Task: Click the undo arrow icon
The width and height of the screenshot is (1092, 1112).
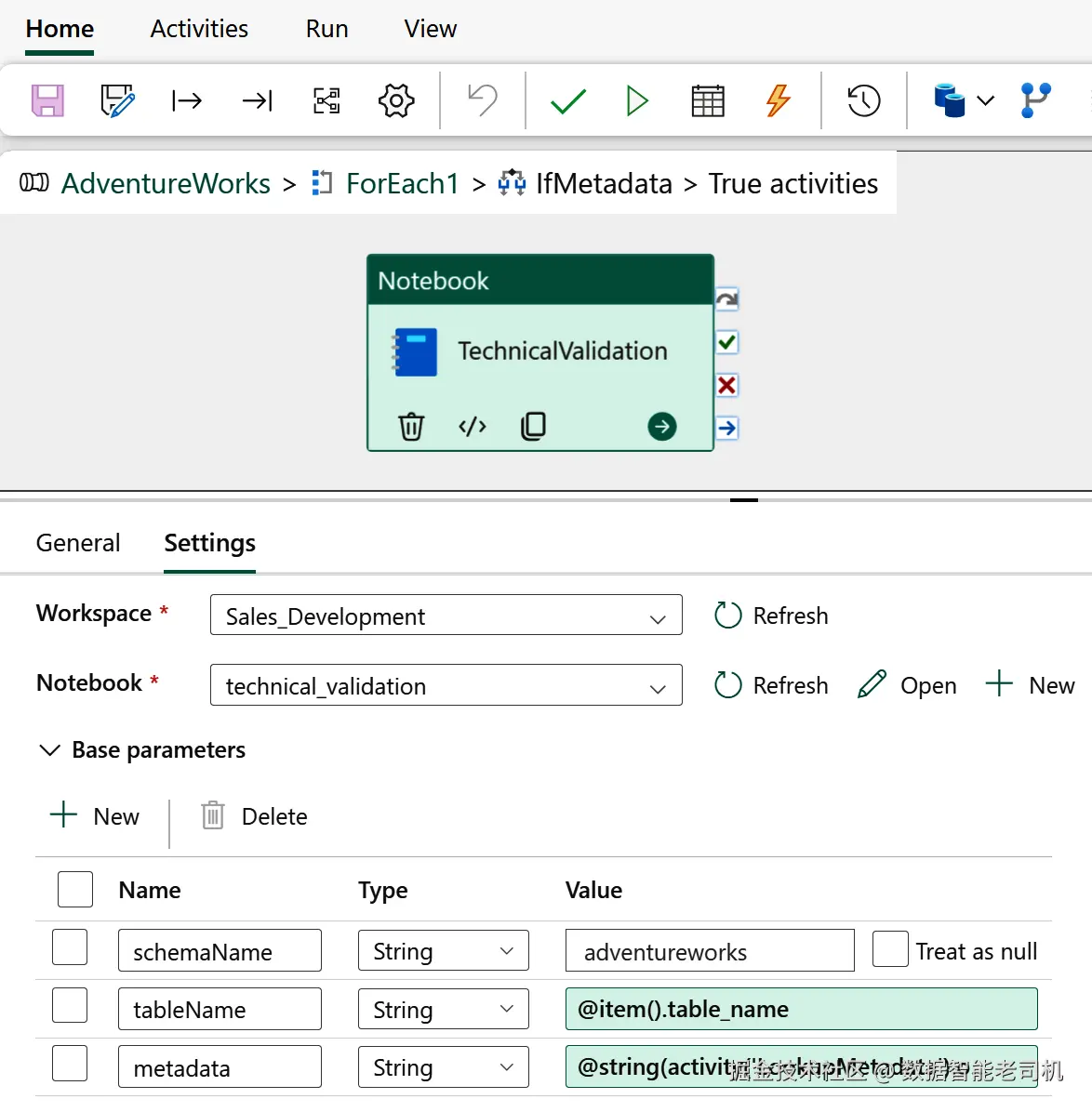Action: pyautogui.click(x=483, y=100)
